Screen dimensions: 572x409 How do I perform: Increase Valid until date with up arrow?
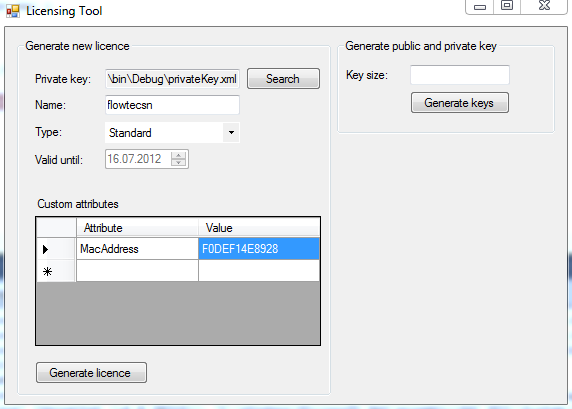point(178,155)
